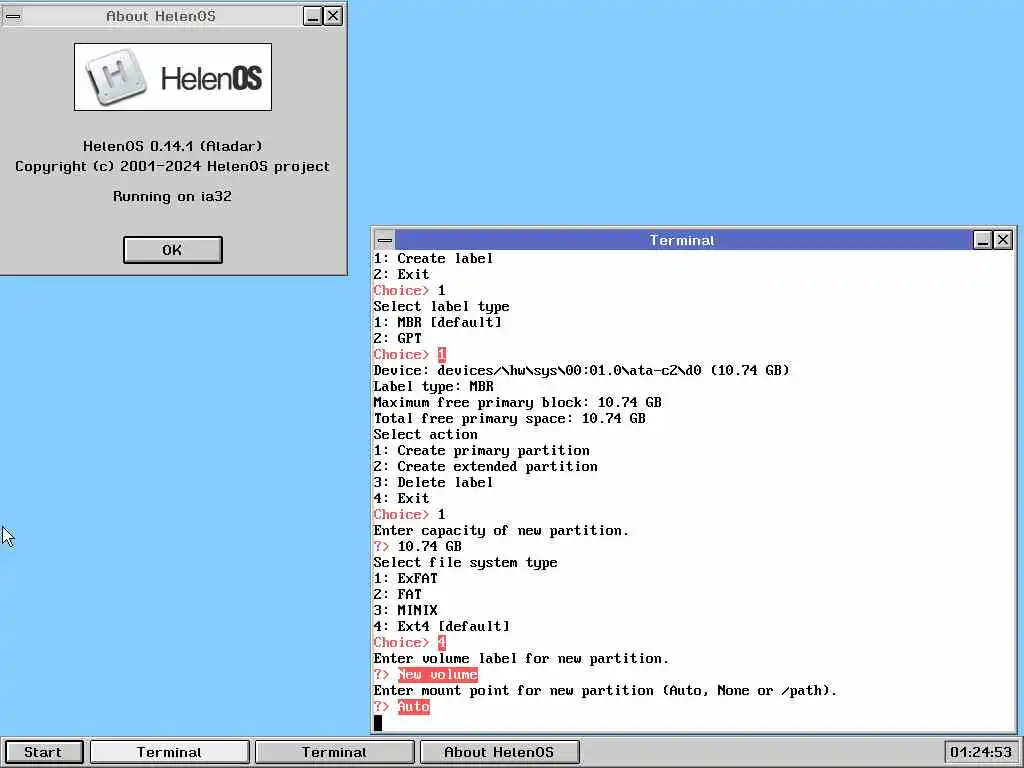Open the Terminal window system menu icon

385,240
